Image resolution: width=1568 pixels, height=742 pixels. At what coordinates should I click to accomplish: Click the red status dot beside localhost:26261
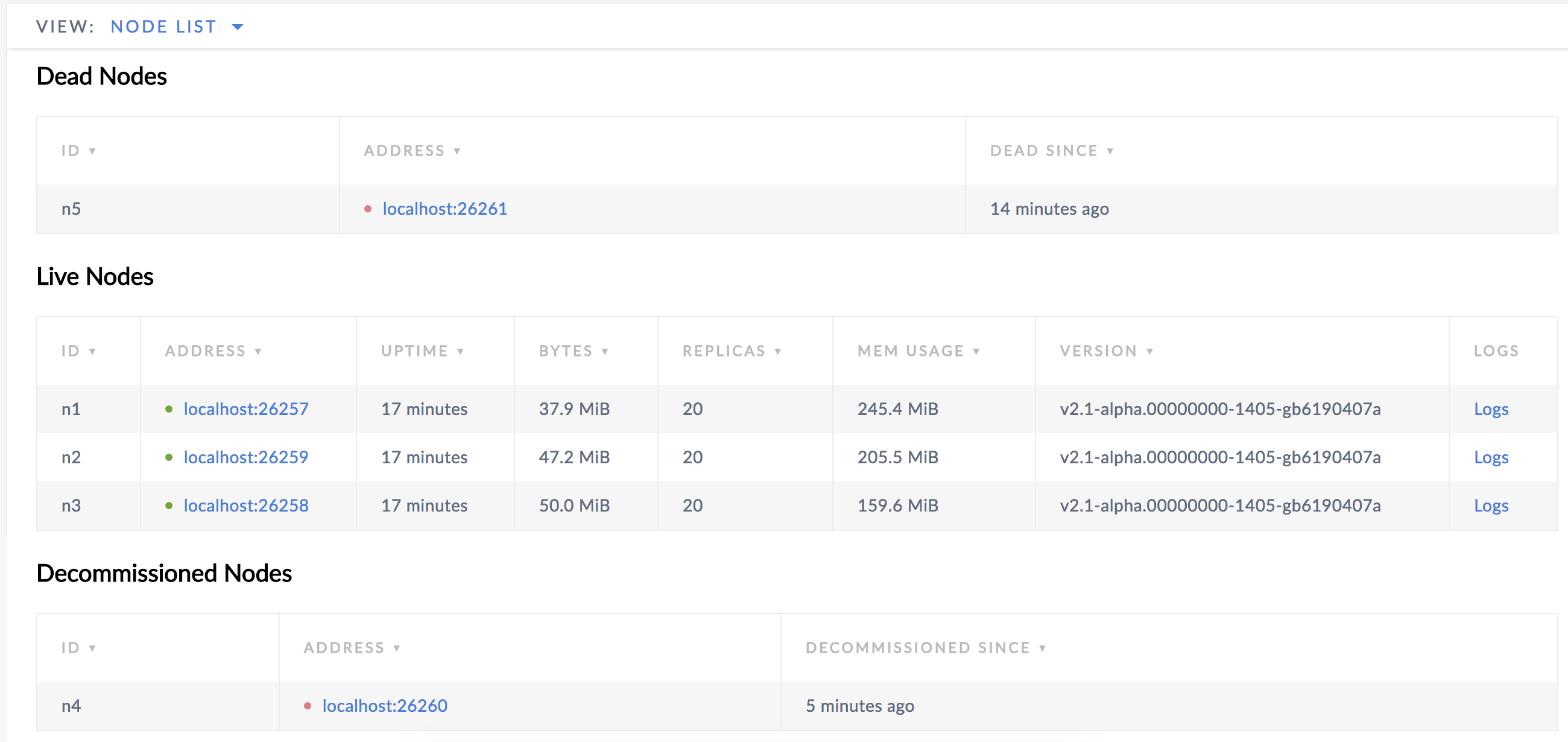pyautogui.click(x=368, y=209)
